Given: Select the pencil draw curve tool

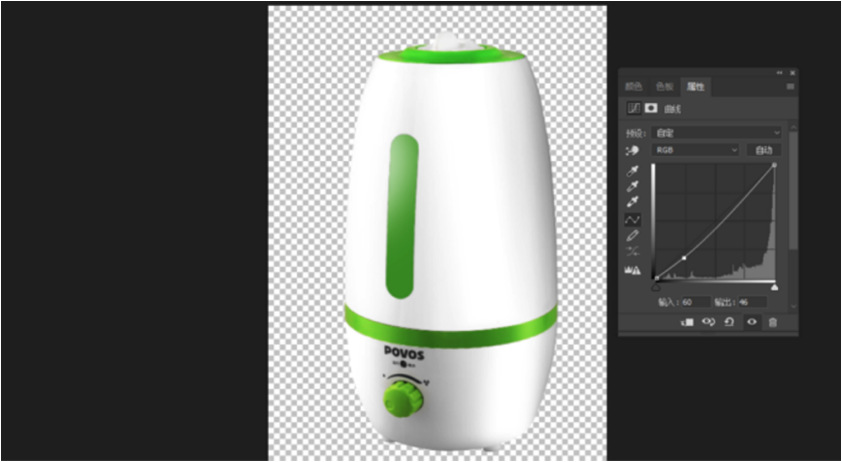Looking at the screenshot, I should point(632,236).
